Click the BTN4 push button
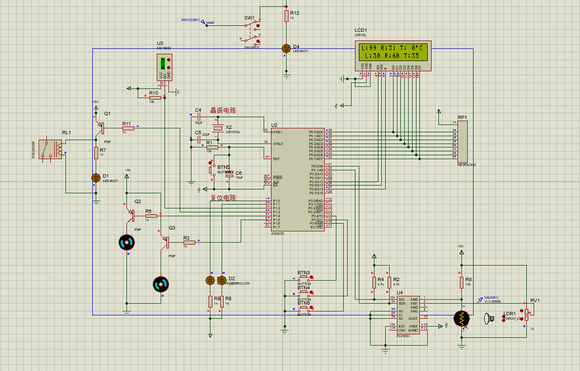Viewport: 580px width, 371px height. click(x=305, y=292)
